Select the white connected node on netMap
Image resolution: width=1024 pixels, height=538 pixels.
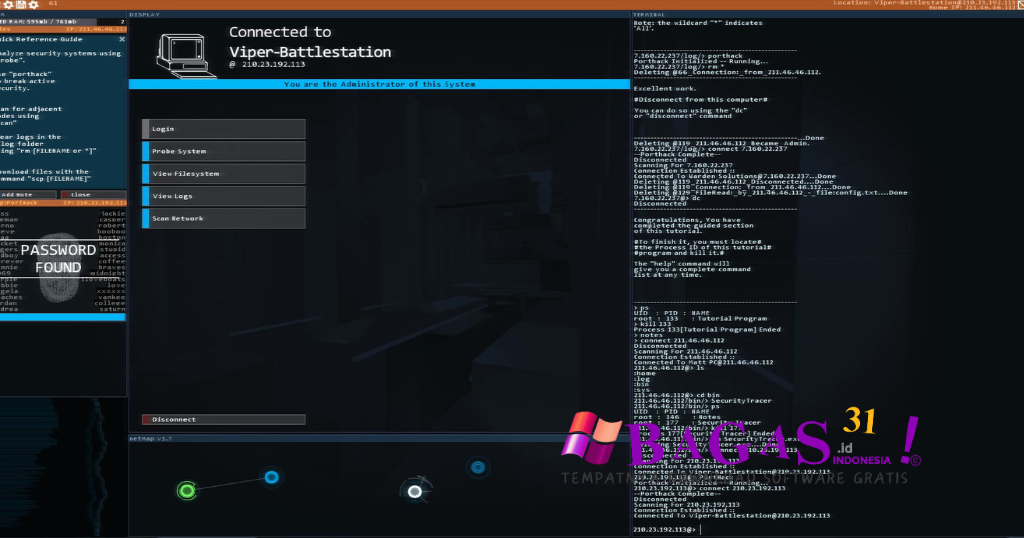[415, 492]
